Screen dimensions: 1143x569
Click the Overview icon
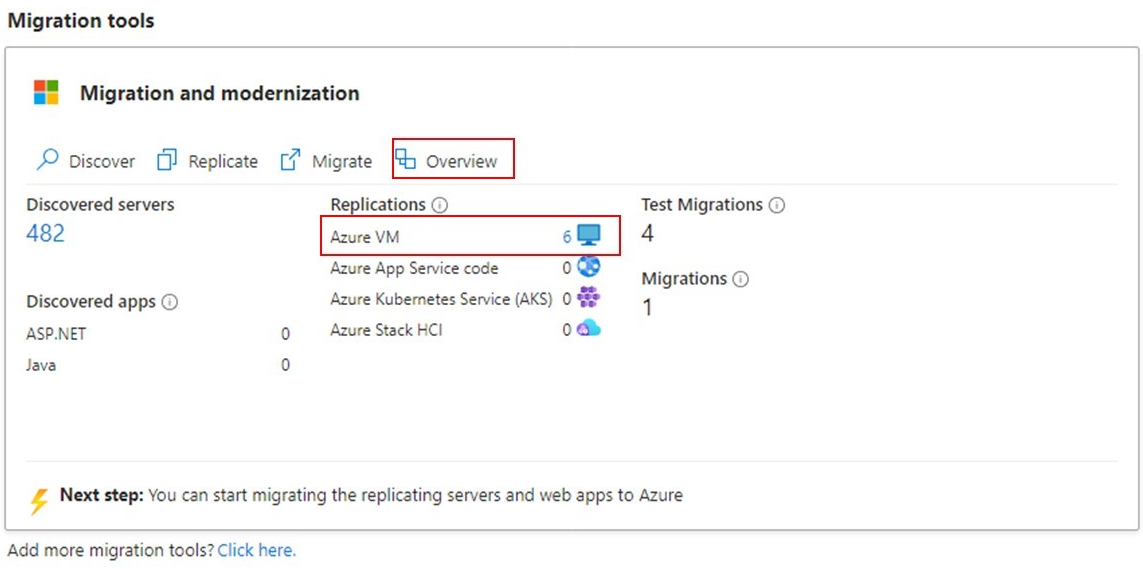405,160
